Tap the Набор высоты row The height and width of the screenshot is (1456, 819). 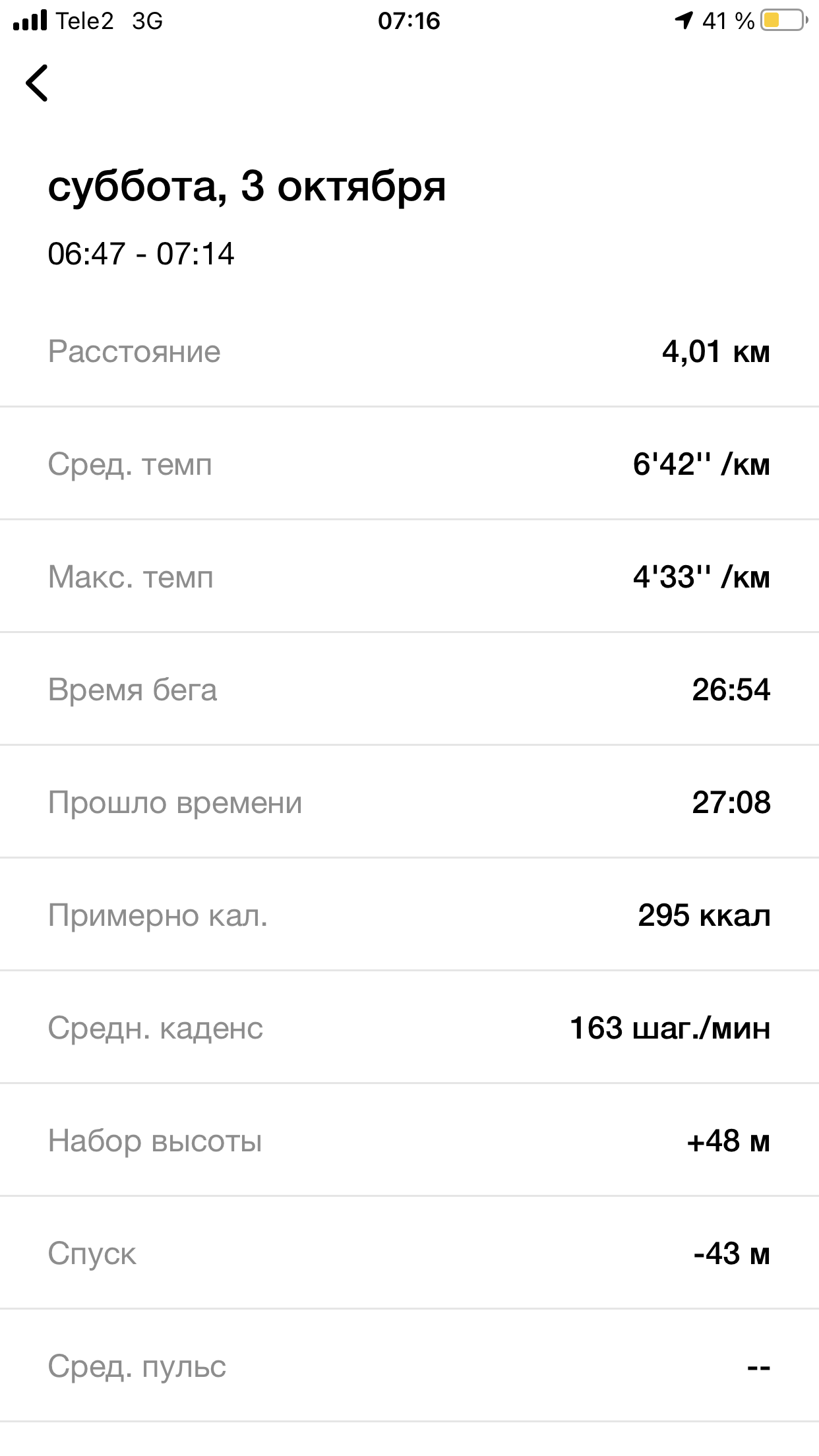coord(409,1141)
